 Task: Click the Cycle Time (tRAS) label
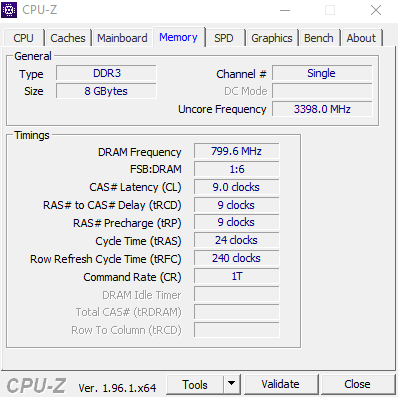click(x=138, y=241)
